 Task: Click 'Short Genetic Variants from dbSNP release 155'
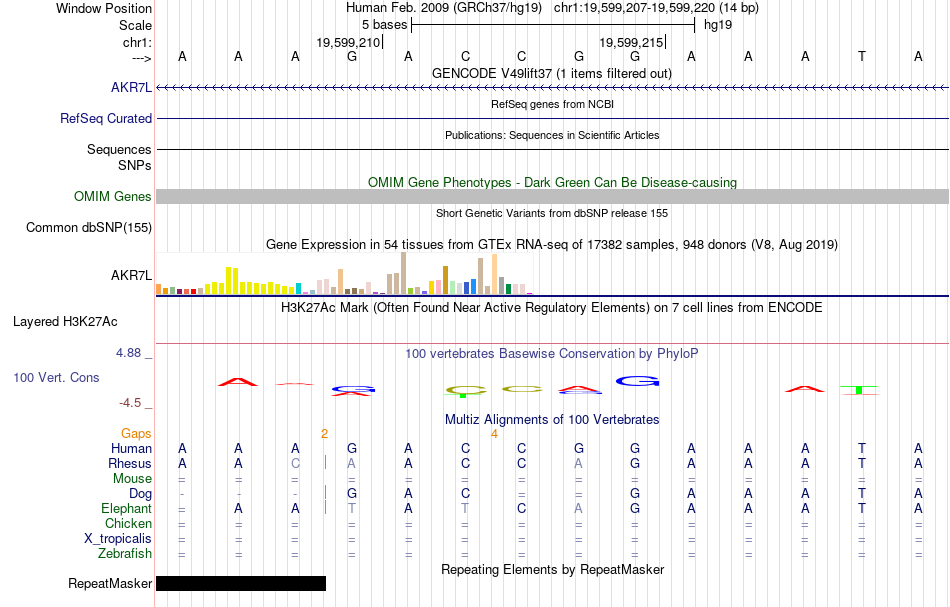point(552,213)
